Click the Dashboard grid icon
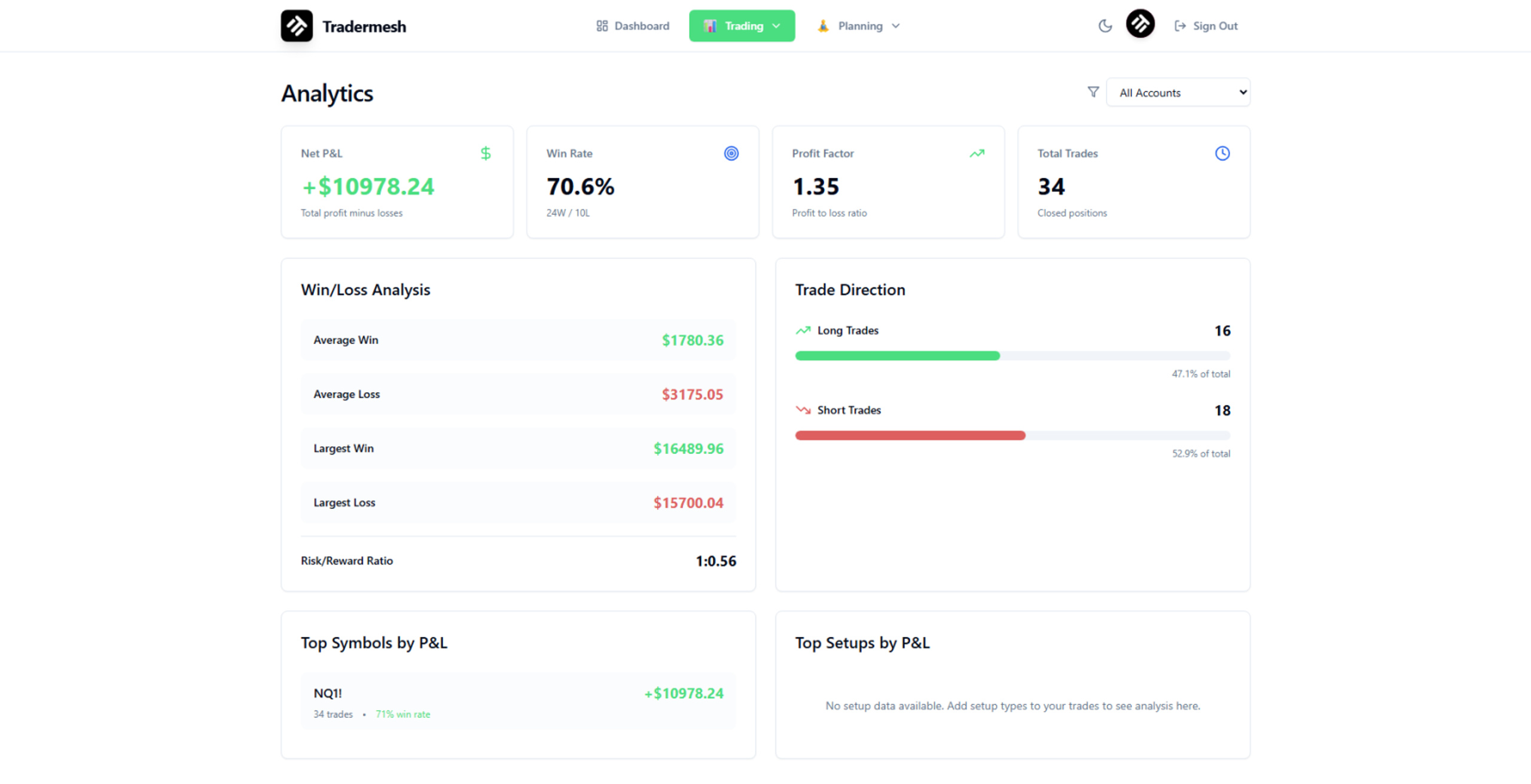The width and height of the screenshot is (1531, 784). point(602,26)
